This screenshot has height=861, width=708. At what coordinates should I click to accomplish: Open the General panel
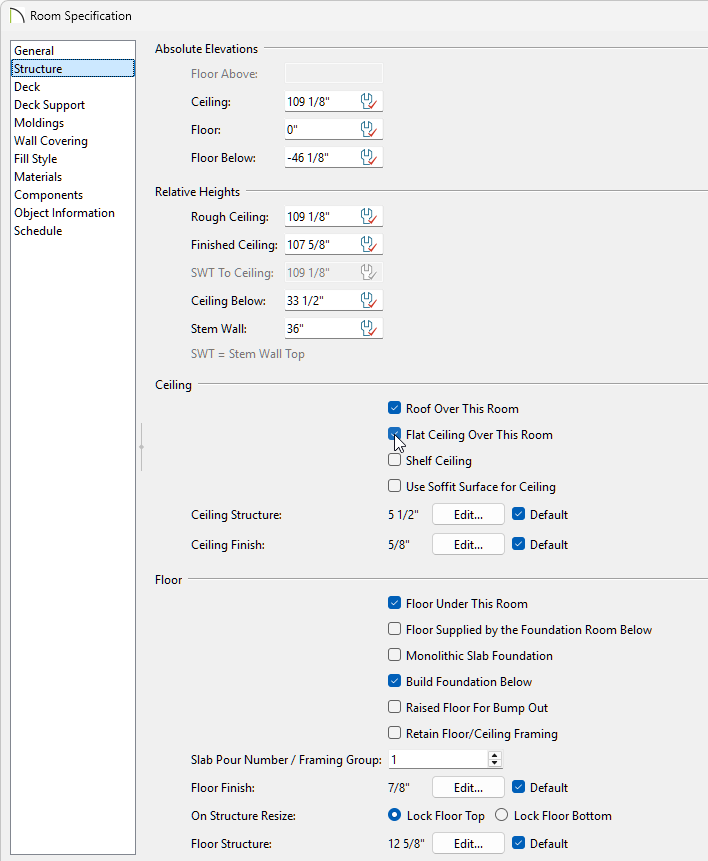(x=73, y=51)
